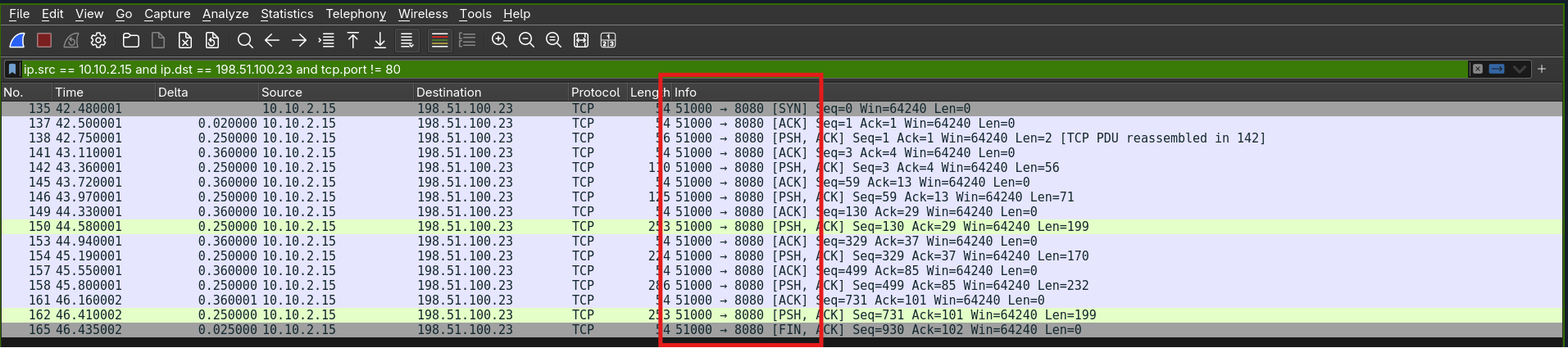Open the Wireless menu
The height and width of the screenshot is (348, 1568).
pyautogui.click(x=423, y=14)
